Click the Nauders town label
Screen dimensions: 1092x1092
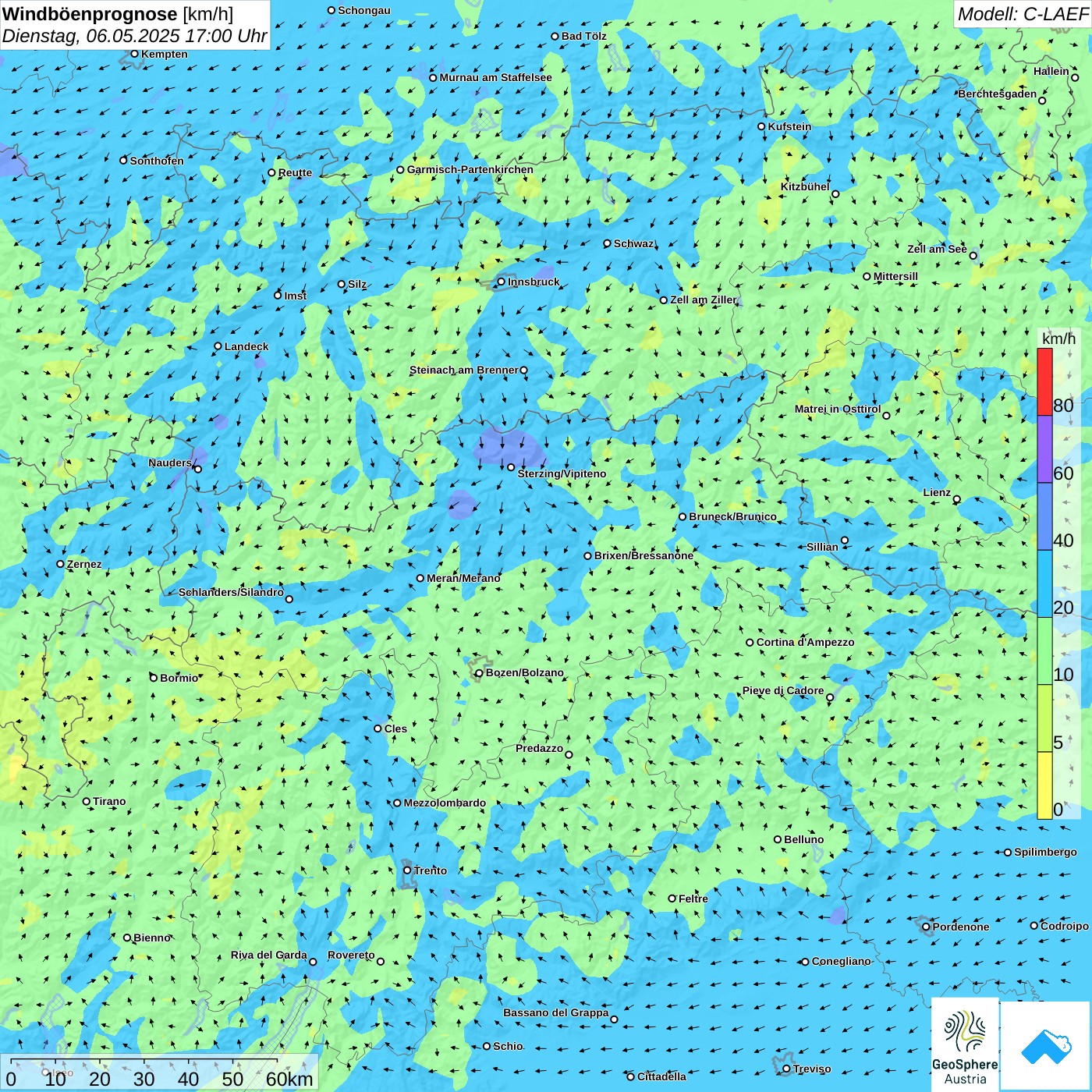coord(170,463)
